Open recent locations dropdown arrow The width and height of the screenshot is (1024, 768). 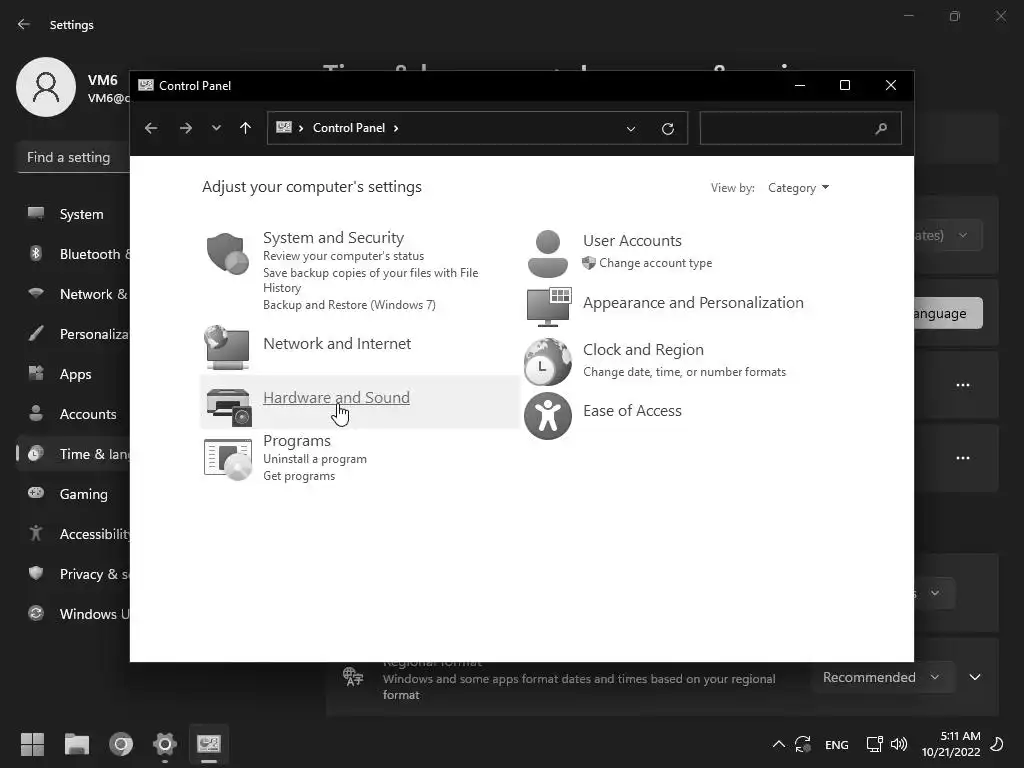(x=216, y=128)
